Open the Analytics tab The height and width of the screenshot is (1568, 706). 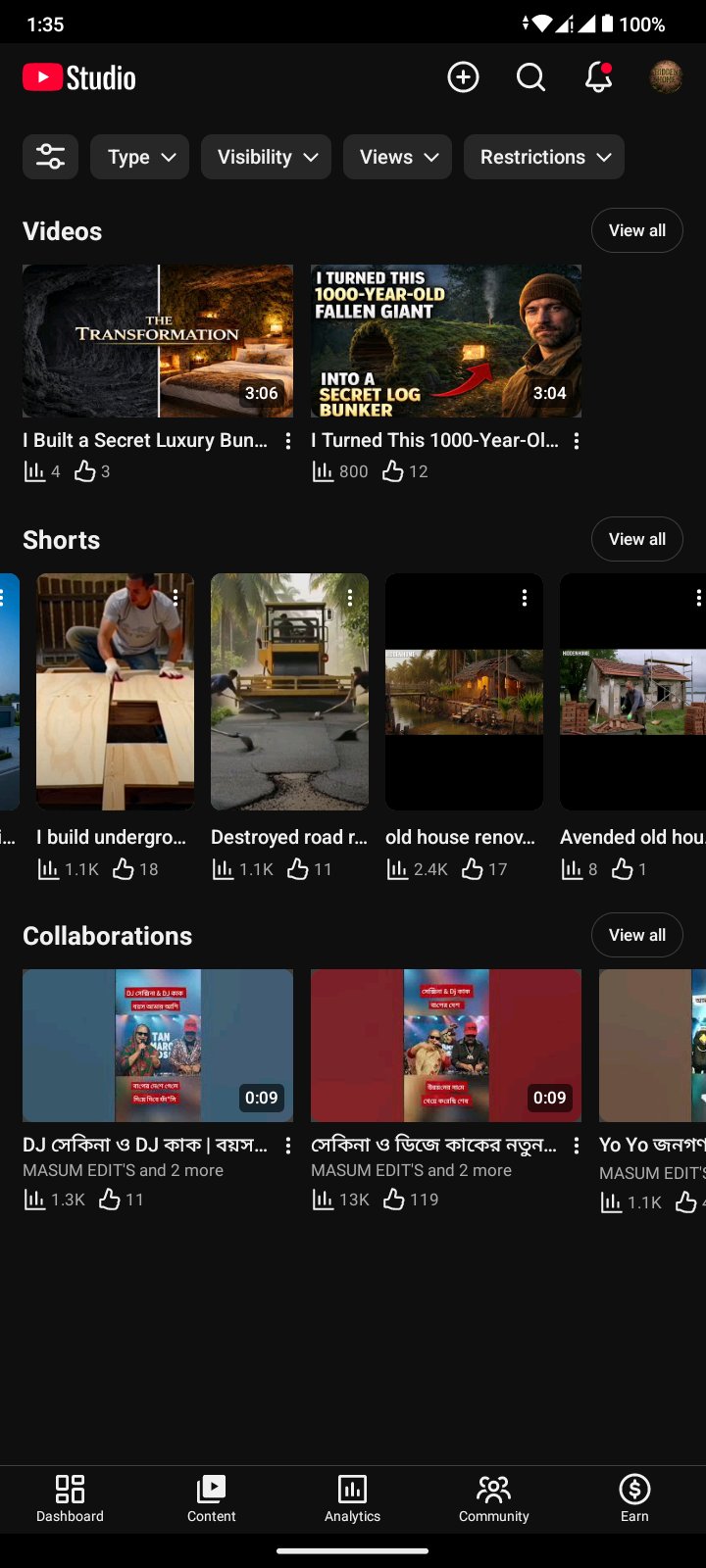(x=352, y=1499)
